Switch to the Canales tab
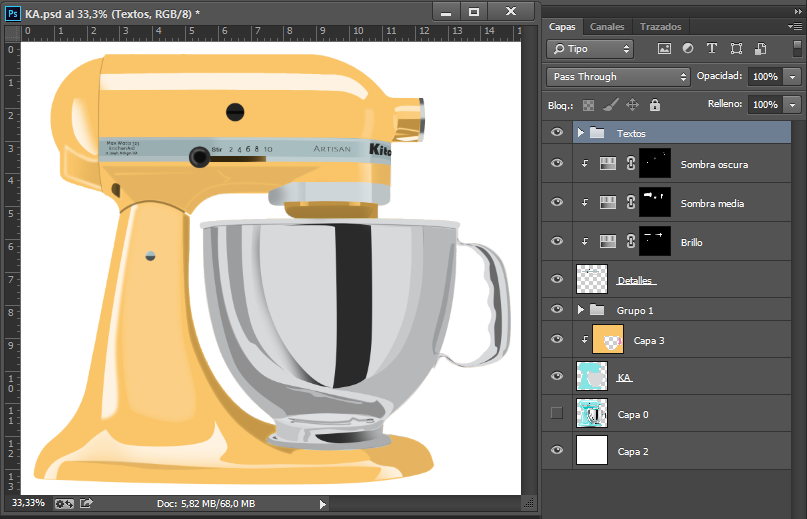The height and width of the screenshot is (519, 807). point(607,26)
